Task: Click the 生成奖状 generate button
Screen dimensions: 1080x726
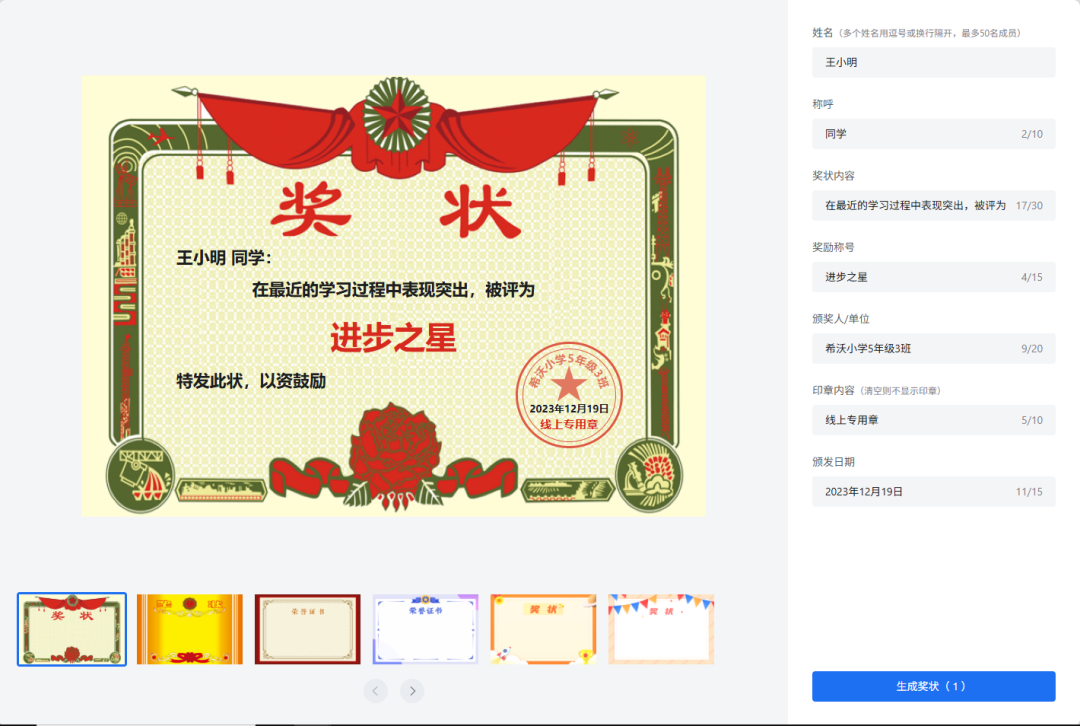Action: [933, 686]
